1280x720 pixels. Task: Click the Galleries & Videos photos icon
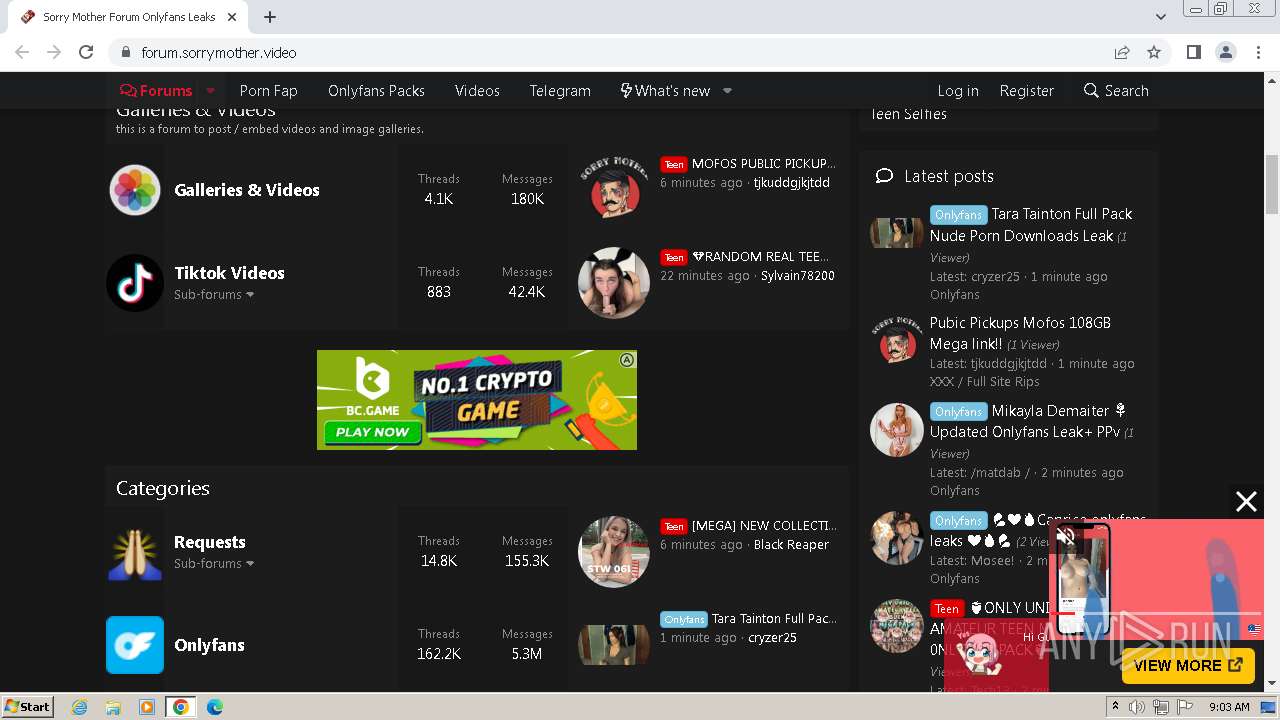click(135, 190)
